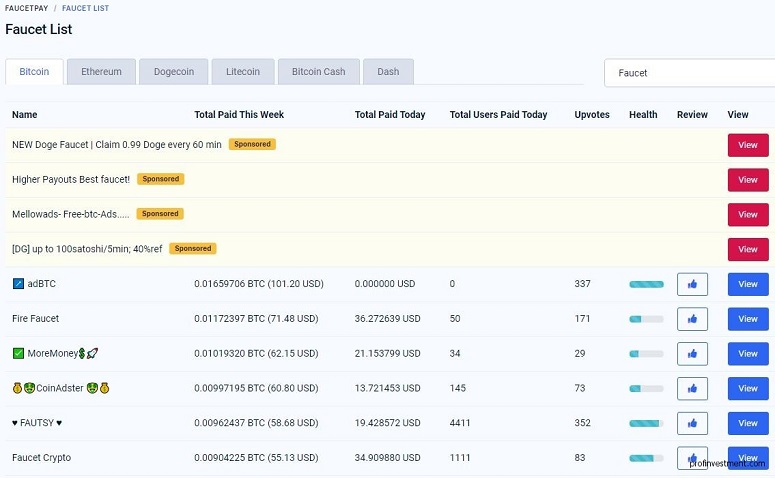Viewport: 775px width, 478px height.
Task: Click the 4411 users paid value
Action: [460, 423]
